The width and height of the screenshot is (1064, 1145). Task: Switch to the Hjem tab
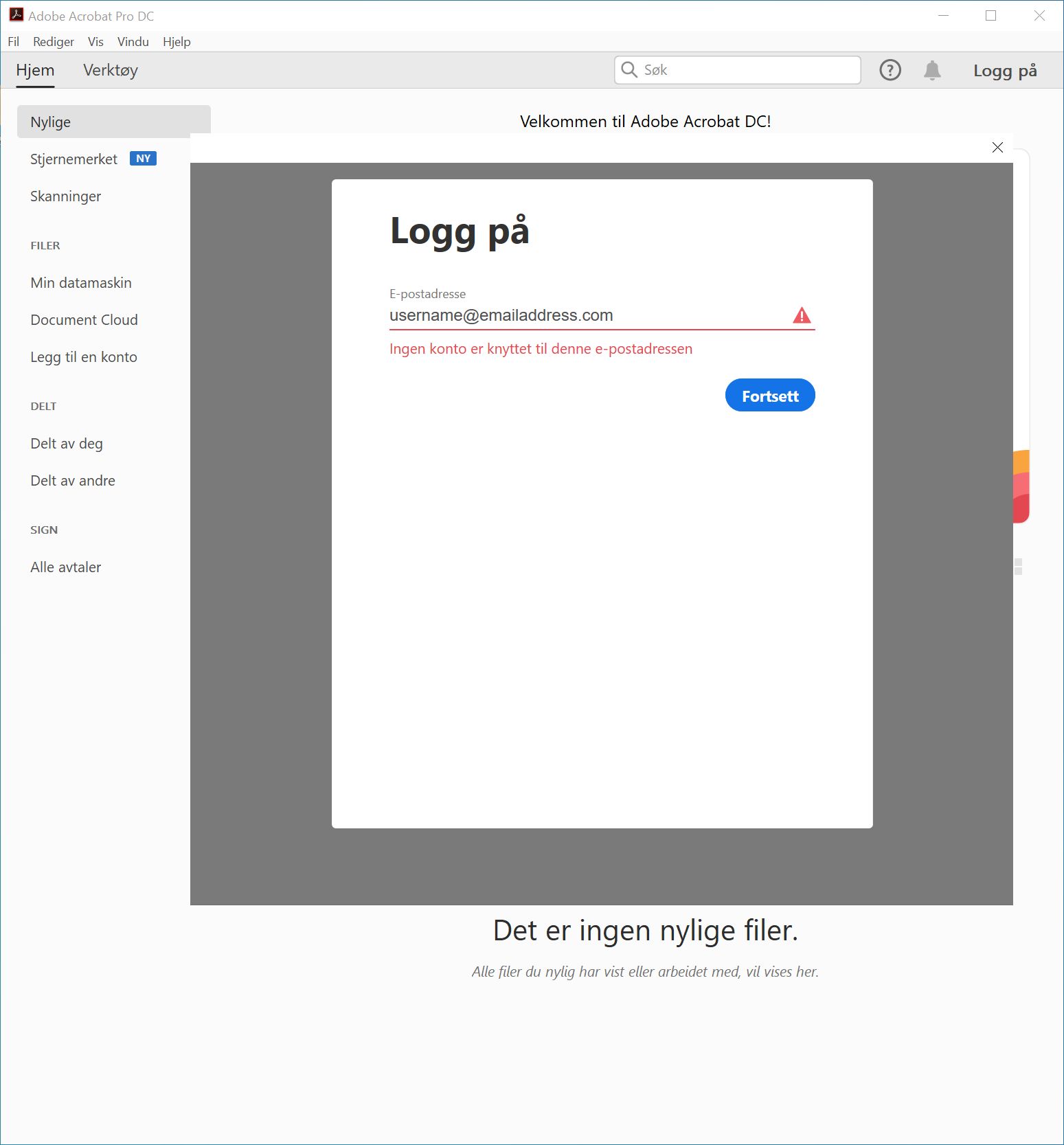(x=35, y=70)
